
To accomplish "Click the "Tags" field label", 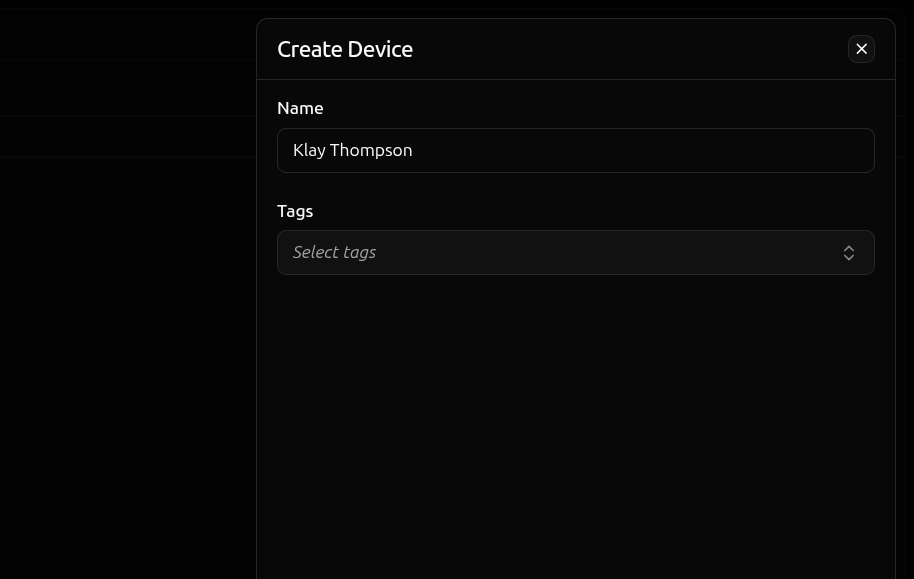I will pos(295,211).
